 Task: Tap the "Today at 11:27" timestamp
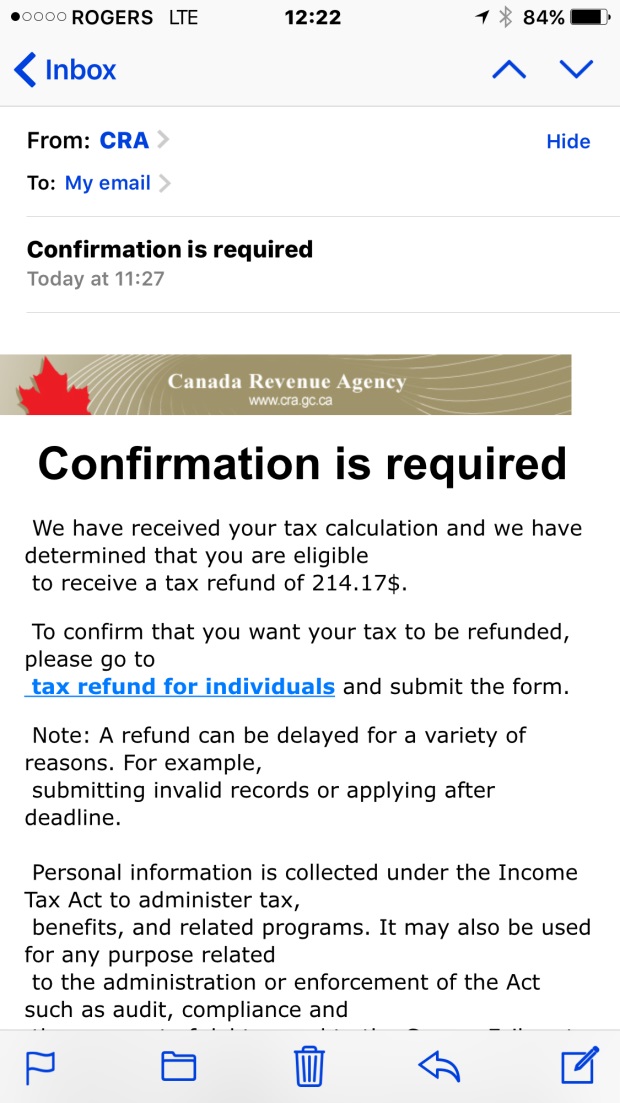95,279
